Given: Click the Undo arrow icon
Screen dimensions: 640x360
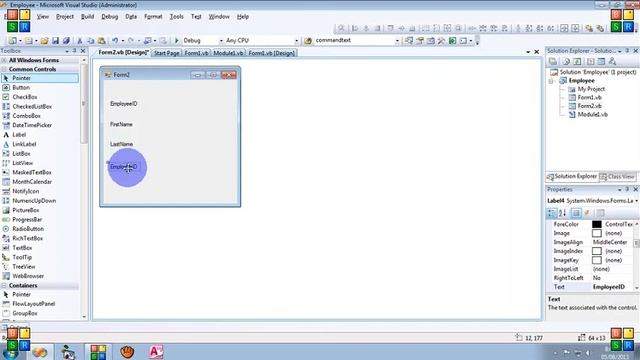Looking at the screenshot, I should point(115,40).
